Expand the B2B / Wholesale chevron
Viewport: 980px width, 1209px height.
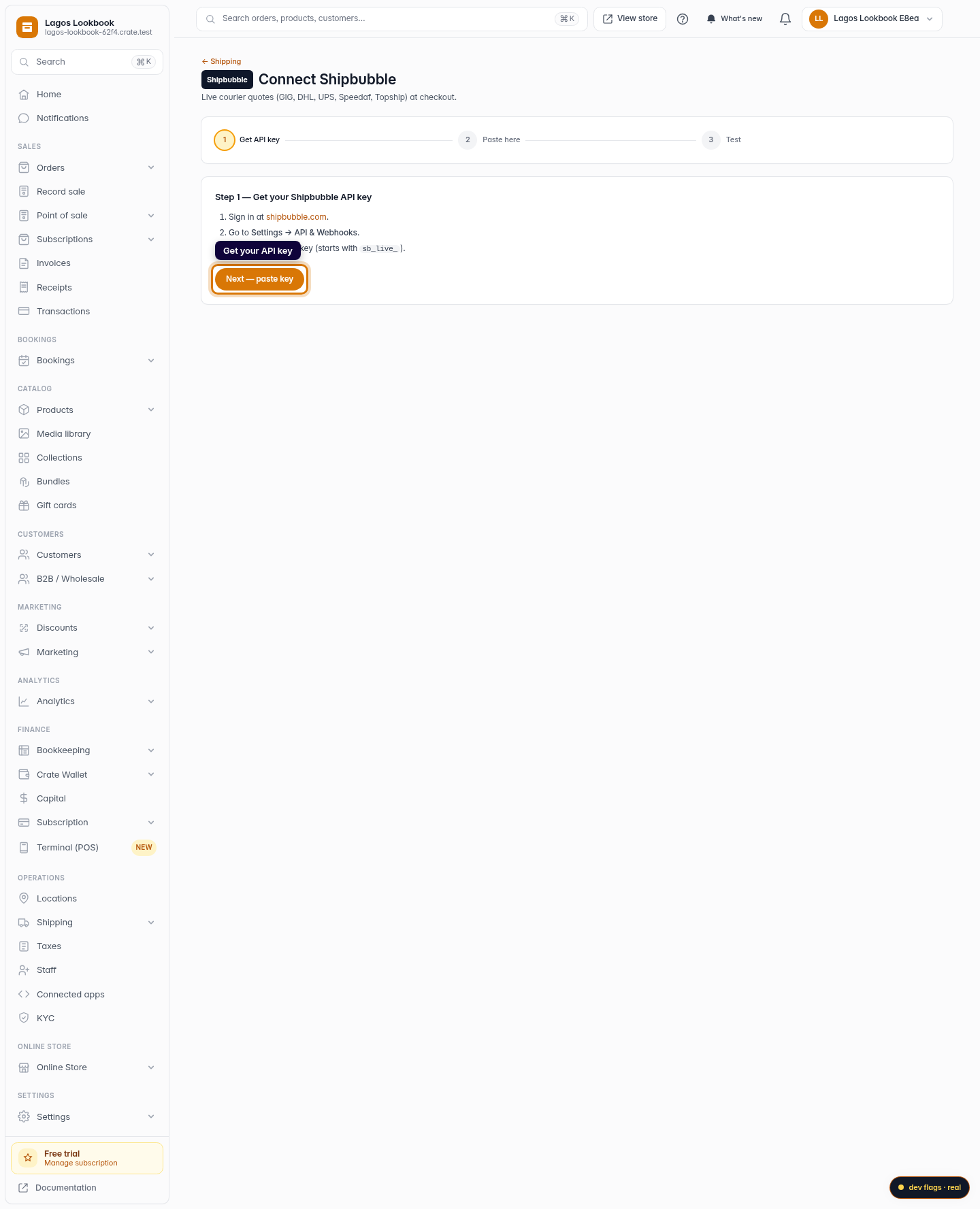click(151, 579)
